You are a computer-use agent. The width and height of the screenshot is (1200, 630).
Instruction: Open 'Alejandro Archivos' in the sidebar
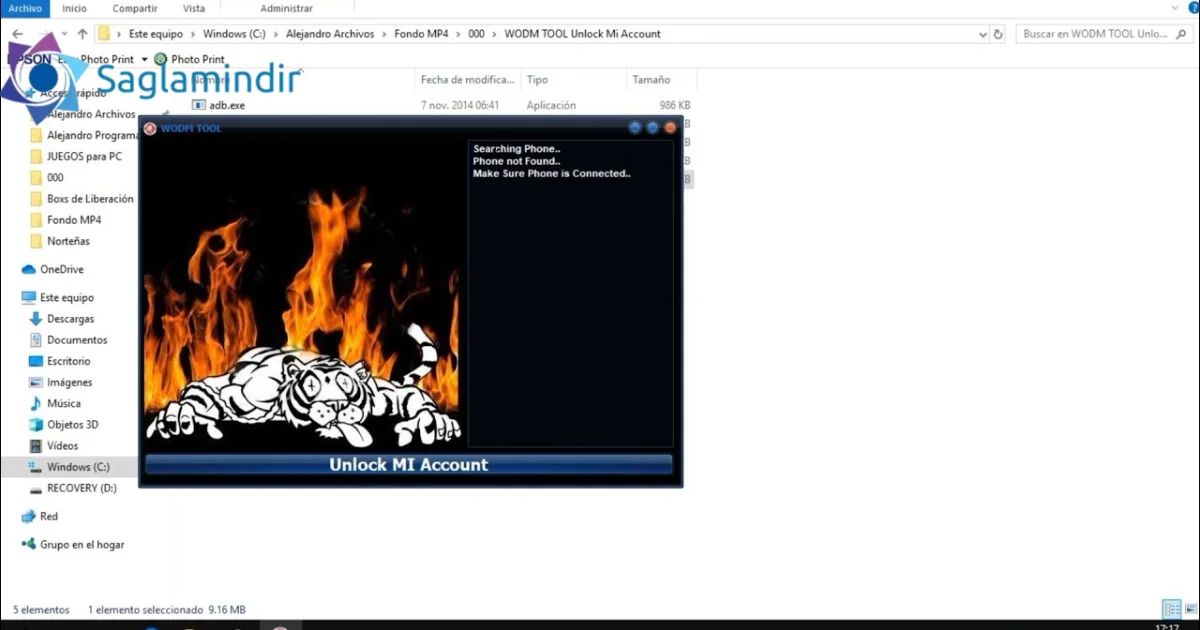[x=91, y=114]
